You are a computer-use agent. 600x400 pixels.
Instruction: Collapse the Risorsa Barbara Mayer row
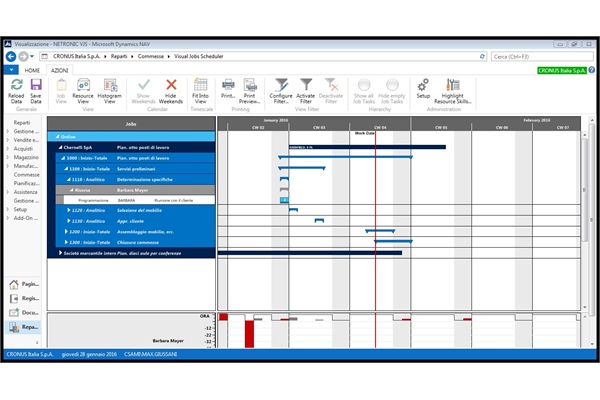72,190
